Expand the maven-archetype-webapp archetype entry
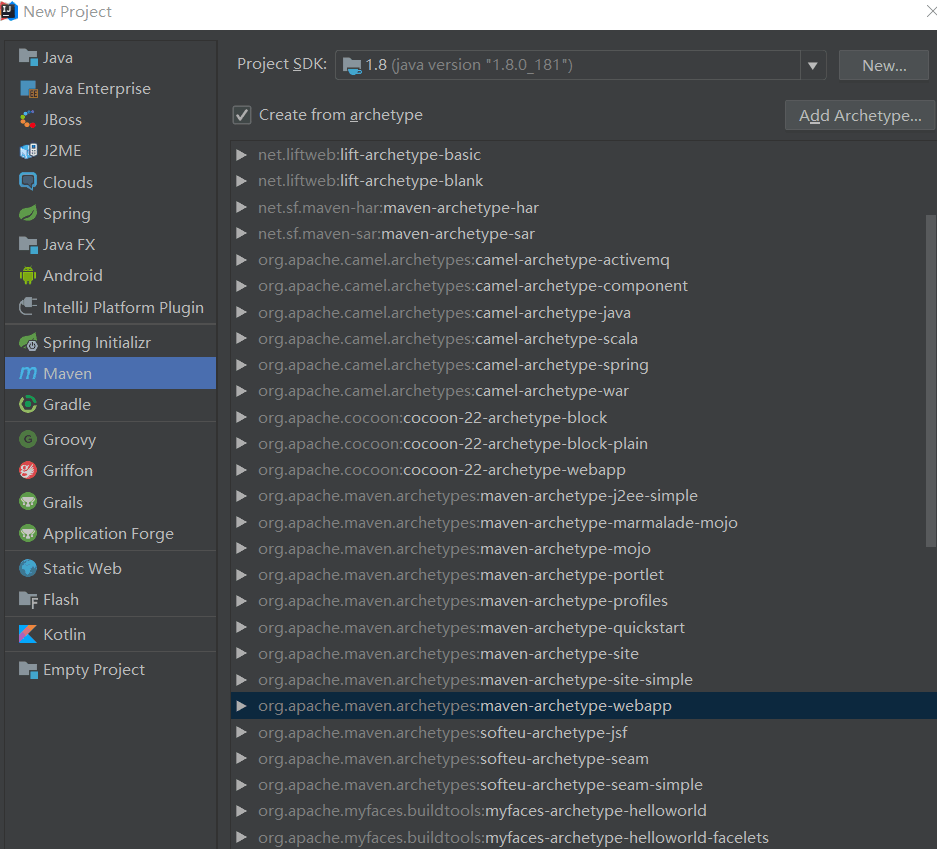The width and height of the screenshot is (937, 849). 240,705
